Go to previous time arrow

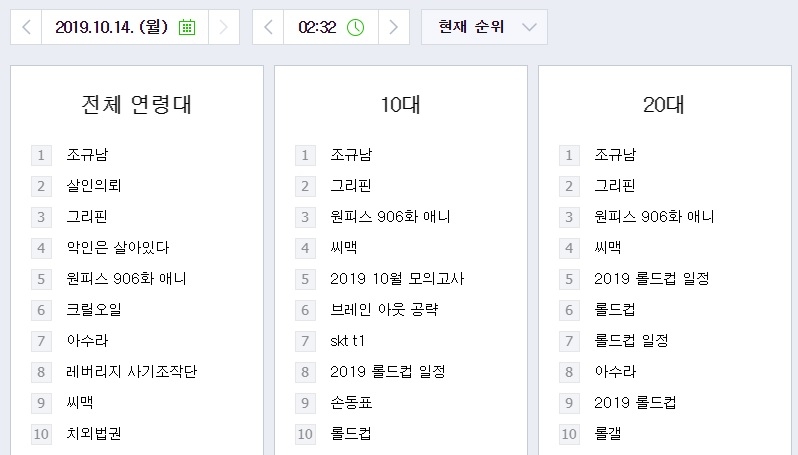click(268, 28)
